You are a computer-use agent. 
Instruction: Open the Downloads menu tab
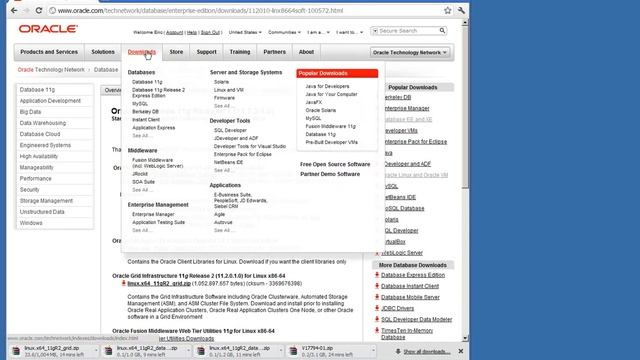142,52
